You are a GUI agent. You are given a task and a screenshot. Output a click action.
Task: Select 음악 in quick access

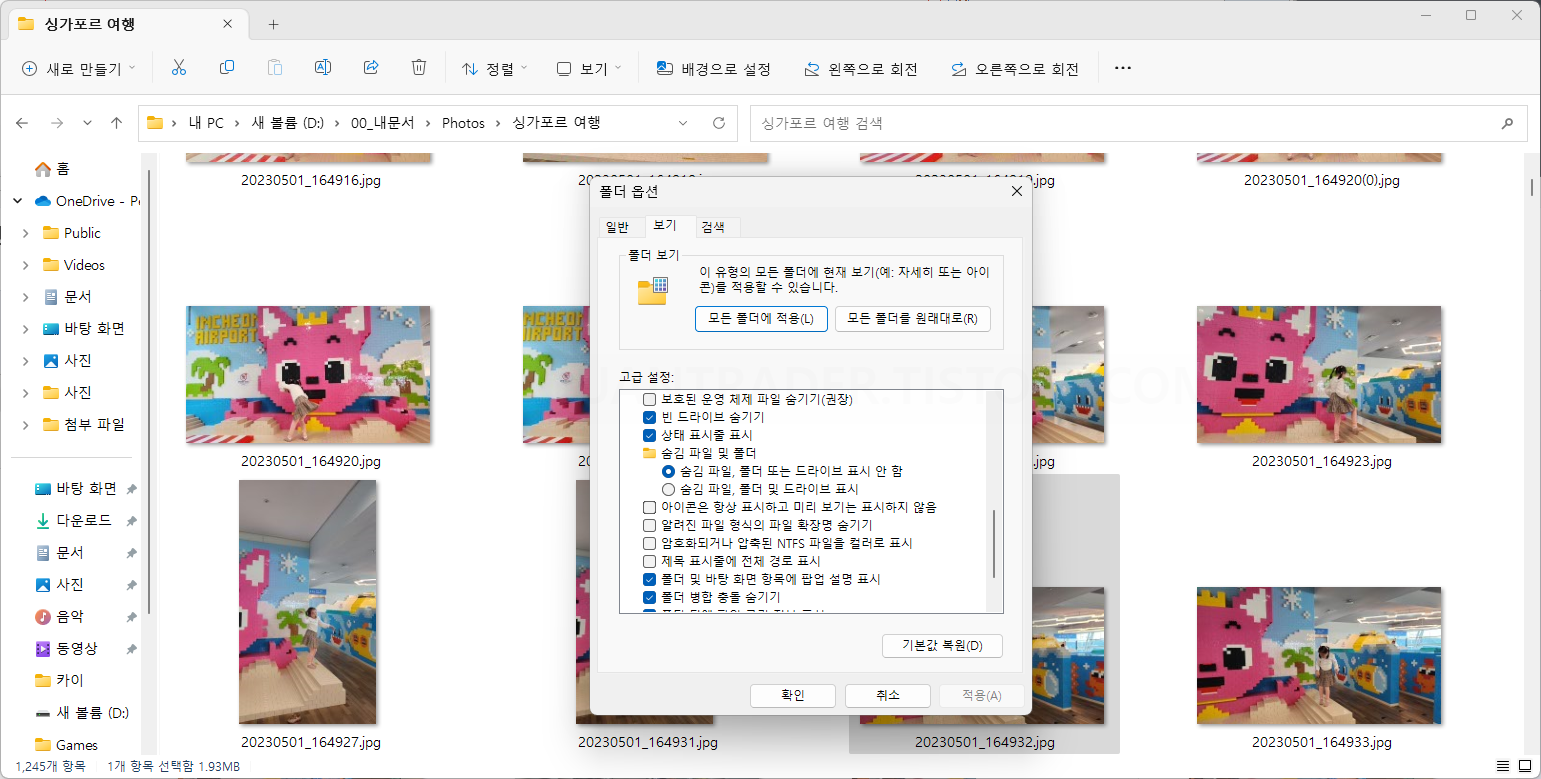(x=62, y=616)
